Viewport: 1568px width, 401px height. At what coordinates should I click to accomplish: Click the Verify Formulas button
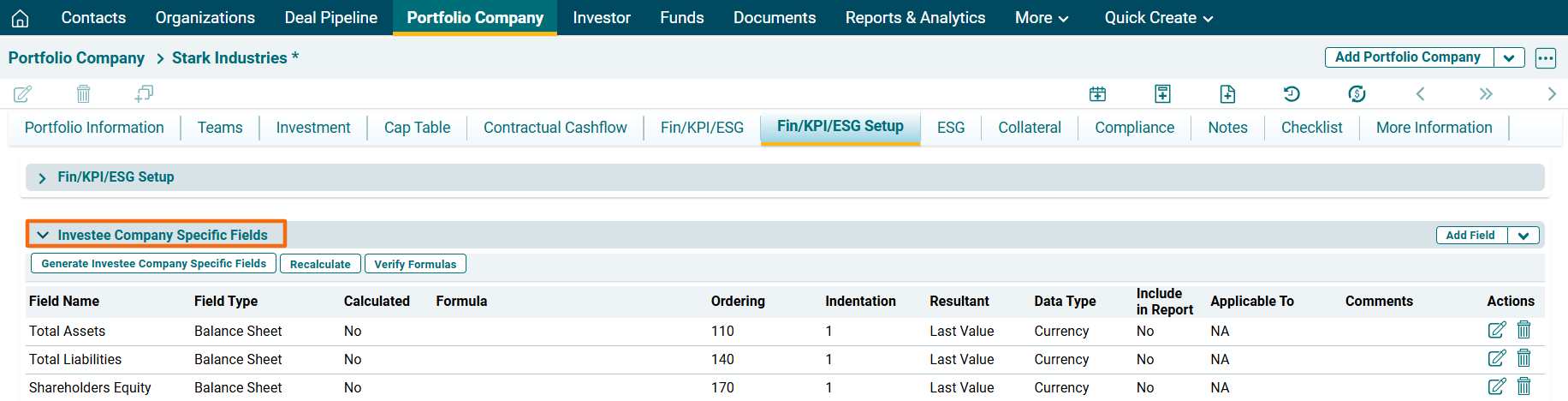click(415, 264)
